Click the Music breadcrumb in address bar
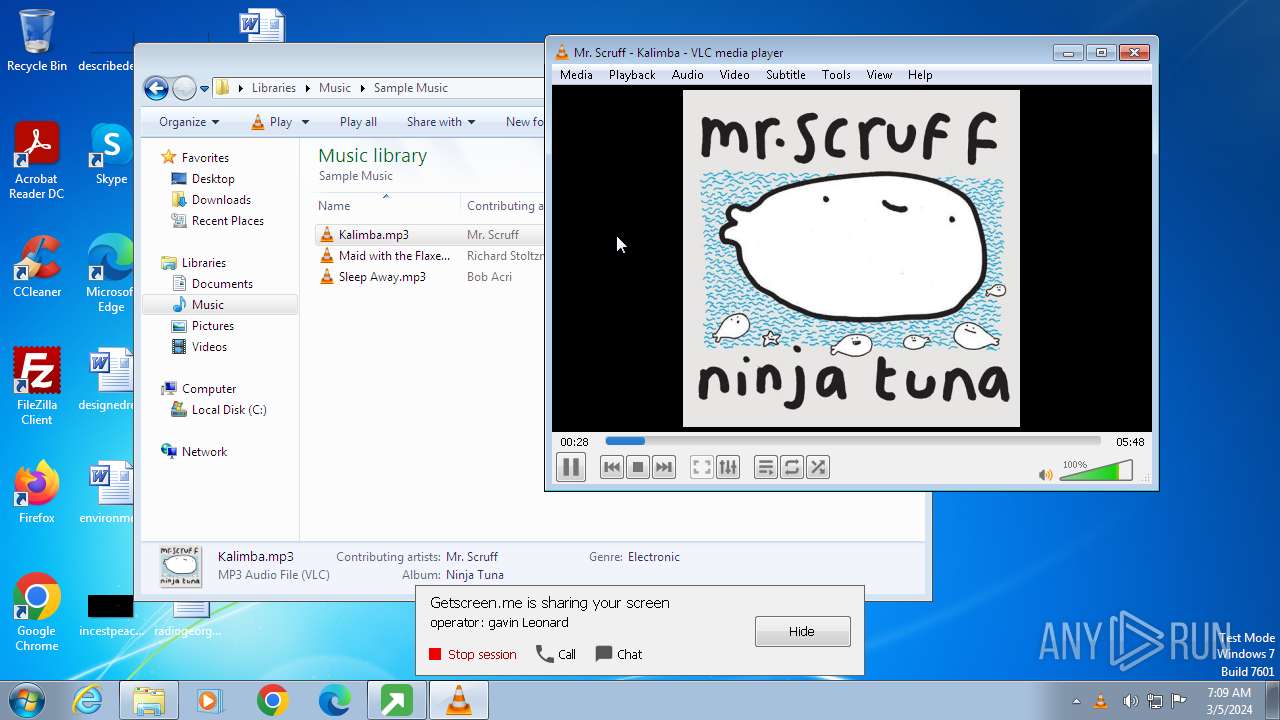Viewport: 1280px width, 720px height. (x=335, y=88)
